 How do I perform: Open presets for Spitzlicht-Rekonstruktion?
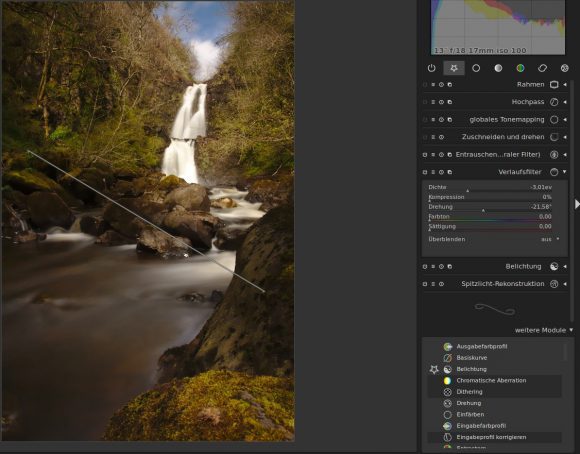point(433,284)
